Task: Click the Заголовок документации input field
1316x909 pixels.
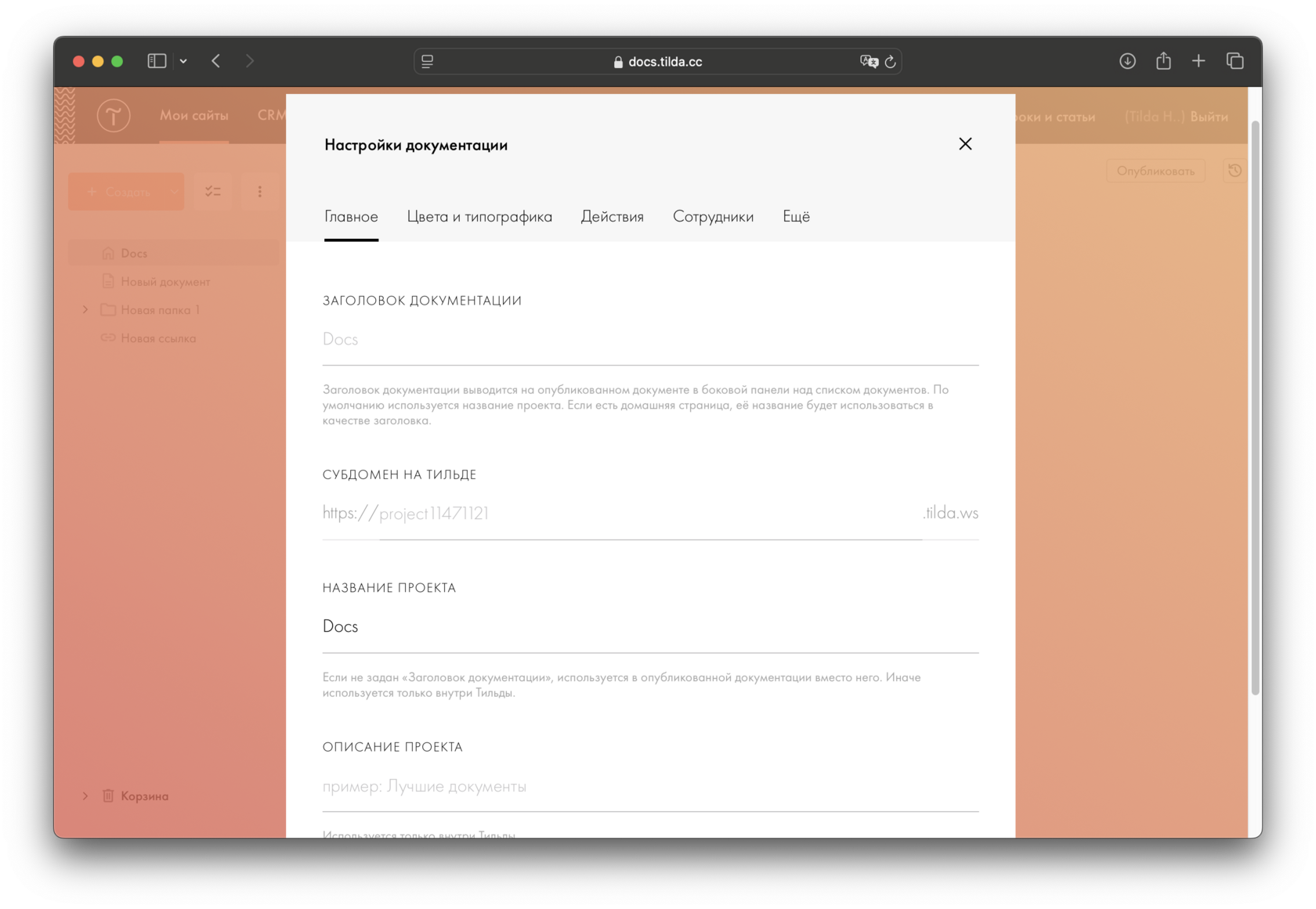Action: pos(650,340)
